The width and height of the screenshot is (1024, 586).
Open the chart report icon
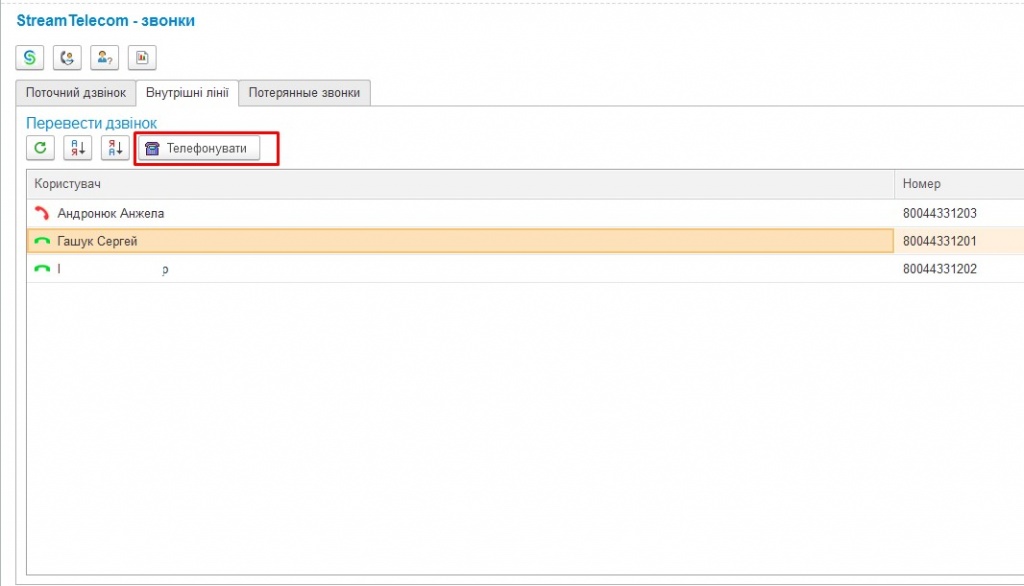pos(142,57)
